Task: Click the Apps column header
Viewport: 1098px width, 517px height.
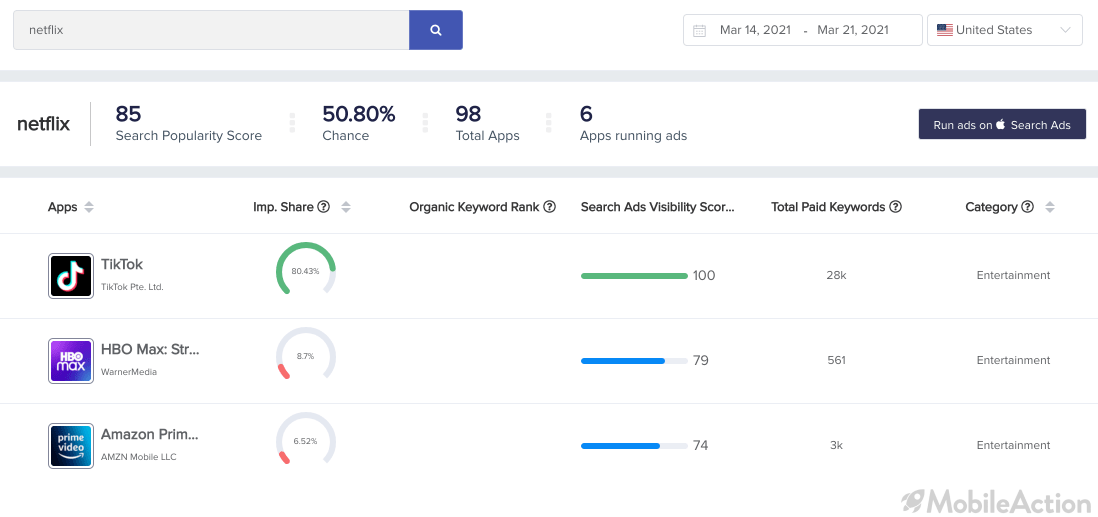Action: point(62,207)
